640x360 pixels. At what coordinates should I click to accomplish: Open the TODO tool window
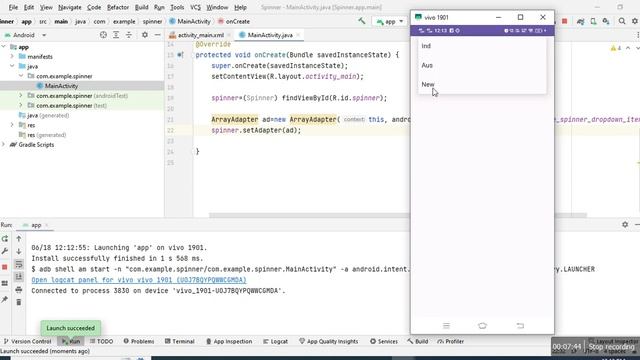pyautogui.click(x=101, y=341)
